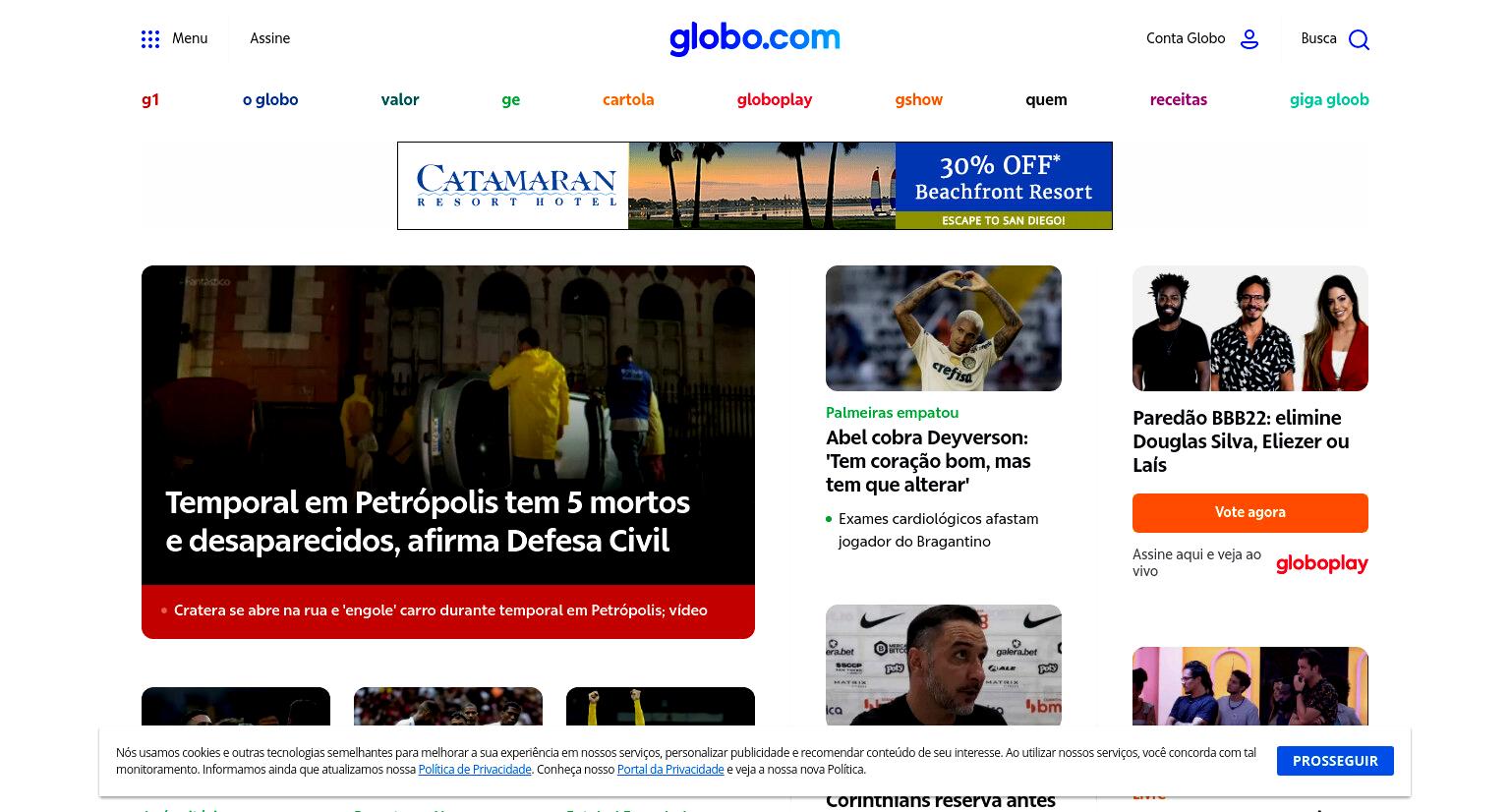Open the Busca magnifier icon
The image size is (1510, 812).
(x=1359, y=39)
